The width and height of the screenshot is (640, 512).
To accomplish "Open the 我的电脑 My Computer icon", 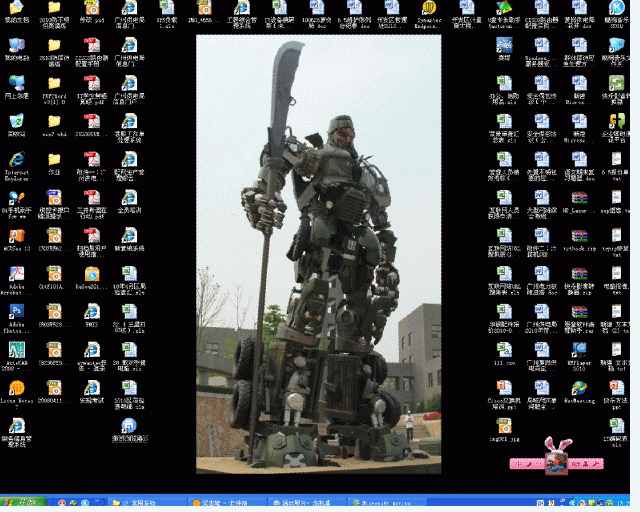I will (17, 49).
